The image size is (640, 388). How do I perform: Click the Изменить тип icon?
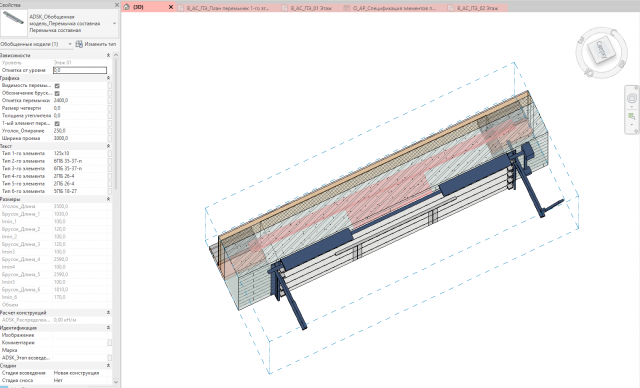coord(79,44)
